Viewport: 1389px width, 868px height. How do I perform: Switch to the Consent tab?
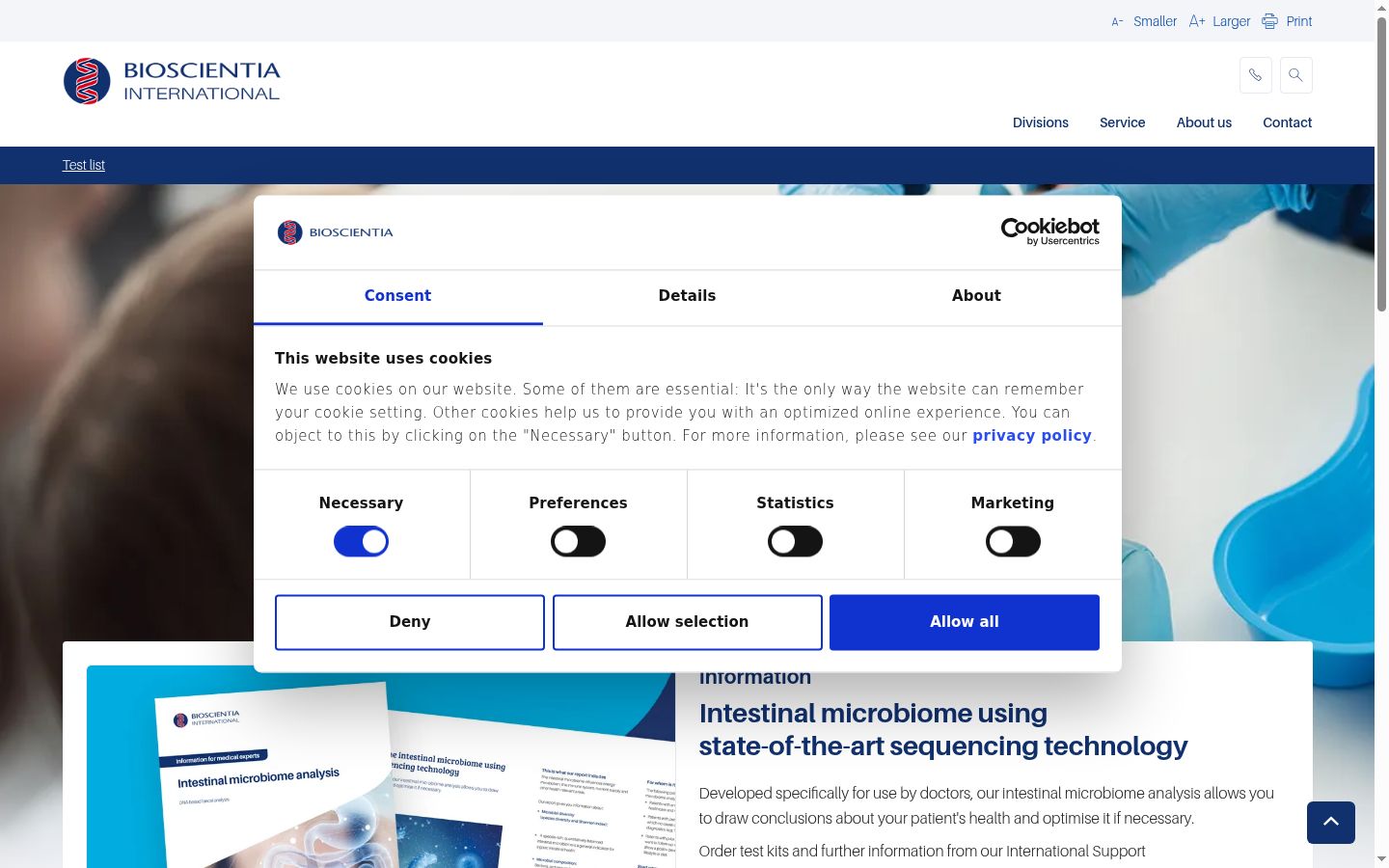pyautogui.click(x=397, y=297)
